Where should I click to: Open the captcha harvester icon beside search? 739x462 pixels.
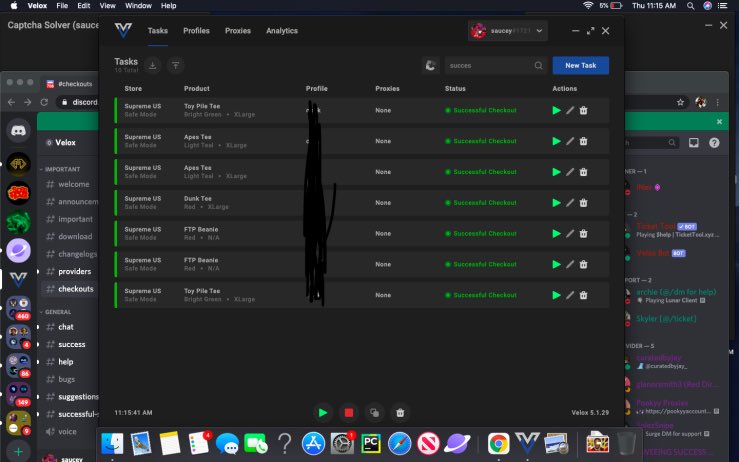pos(430,66)
